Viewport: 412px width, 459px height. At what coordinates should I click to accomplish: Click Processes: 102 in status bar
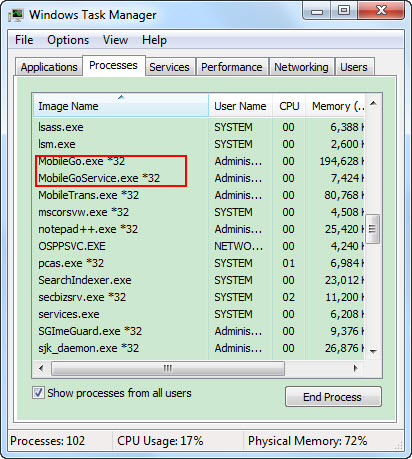[48, 441]
